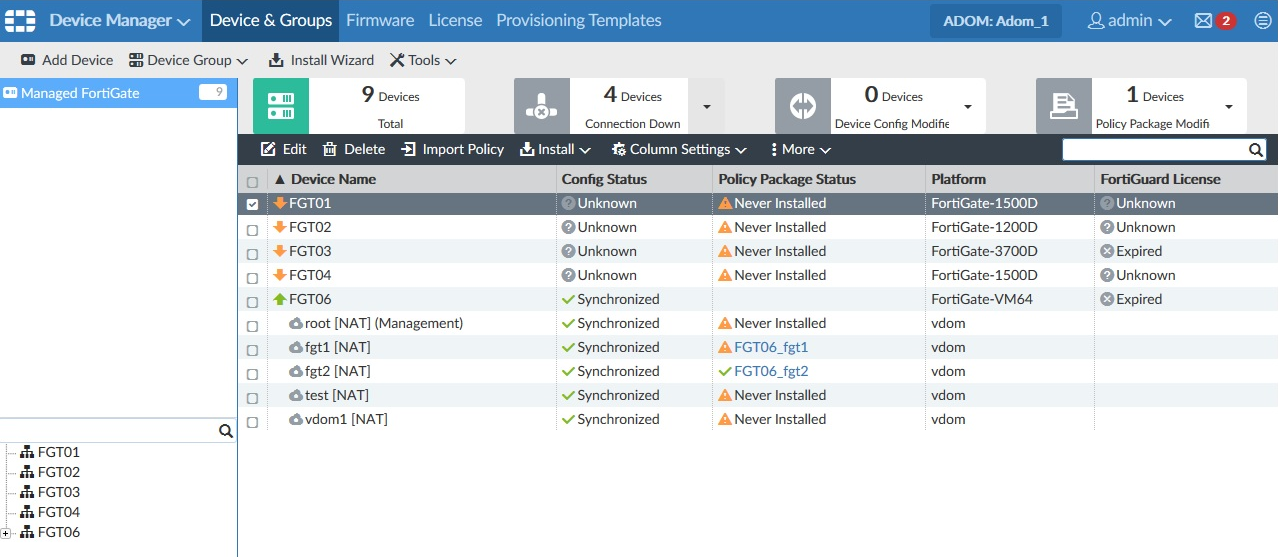Open the FGT06_fgt1 policy package link
1278x557 pixels.
pos(770,348)
